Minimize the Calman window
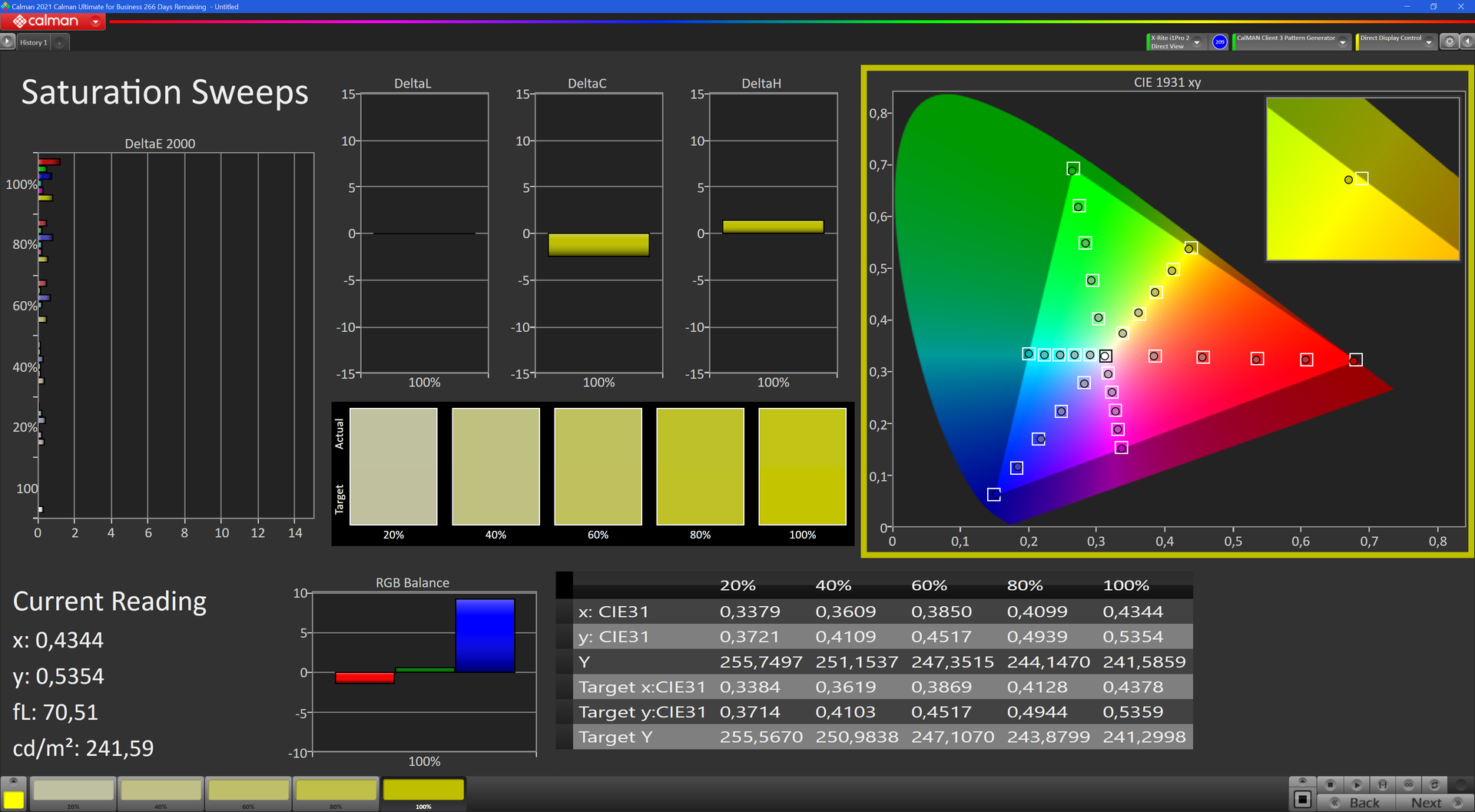The image size is (1475, 812). pos(1407,6)
